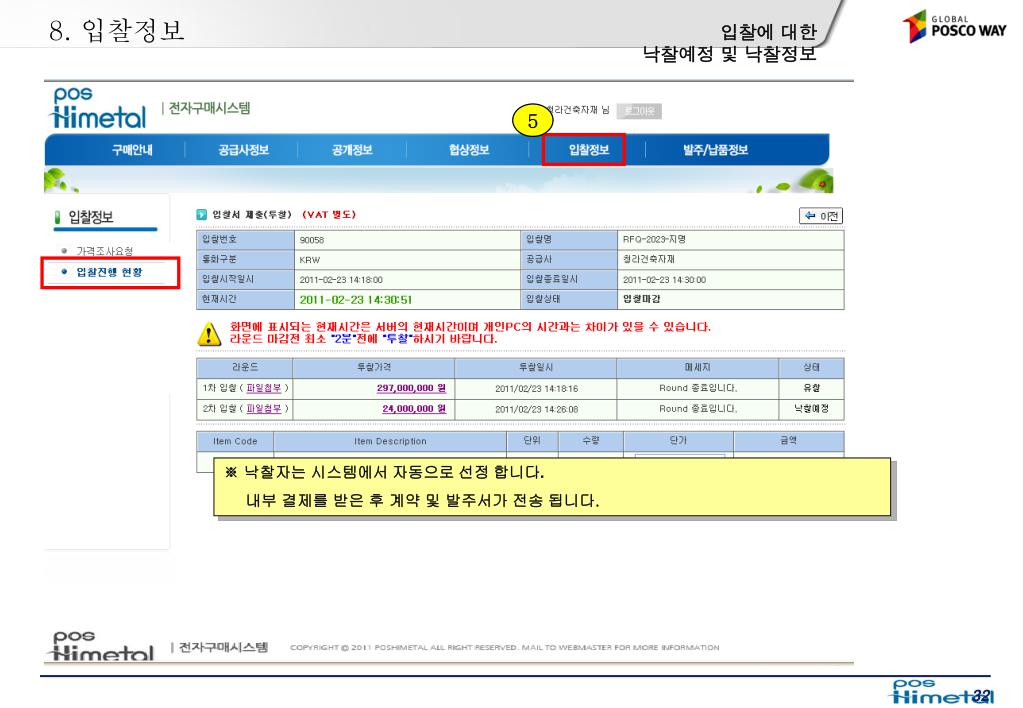The width and height of the screenshot is (1023, 708).
Task: Open the 구매안내 menu
Action: pos(132,150)
